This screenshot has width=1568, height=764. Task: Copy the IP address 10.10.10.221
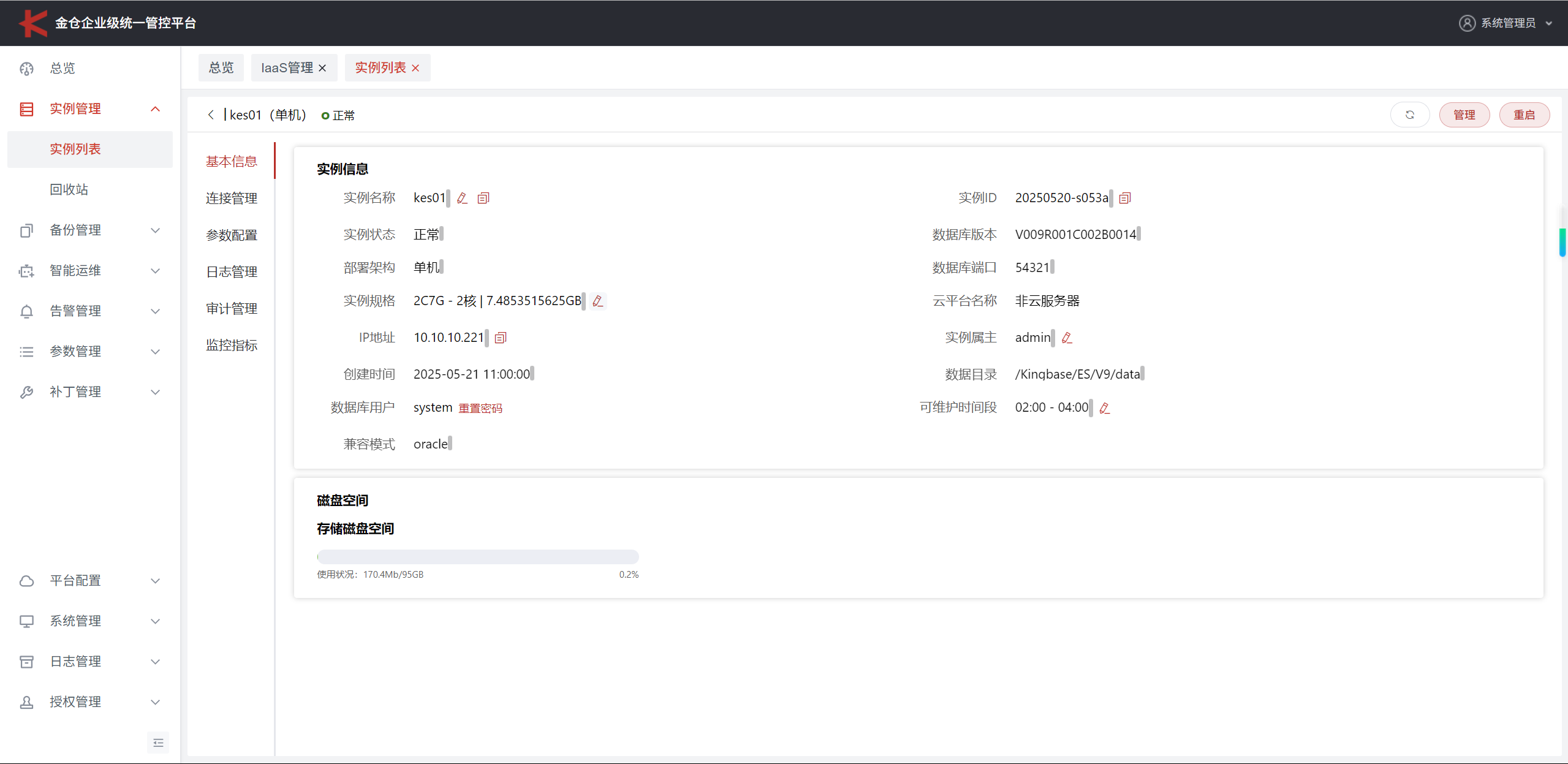[501, 338]
